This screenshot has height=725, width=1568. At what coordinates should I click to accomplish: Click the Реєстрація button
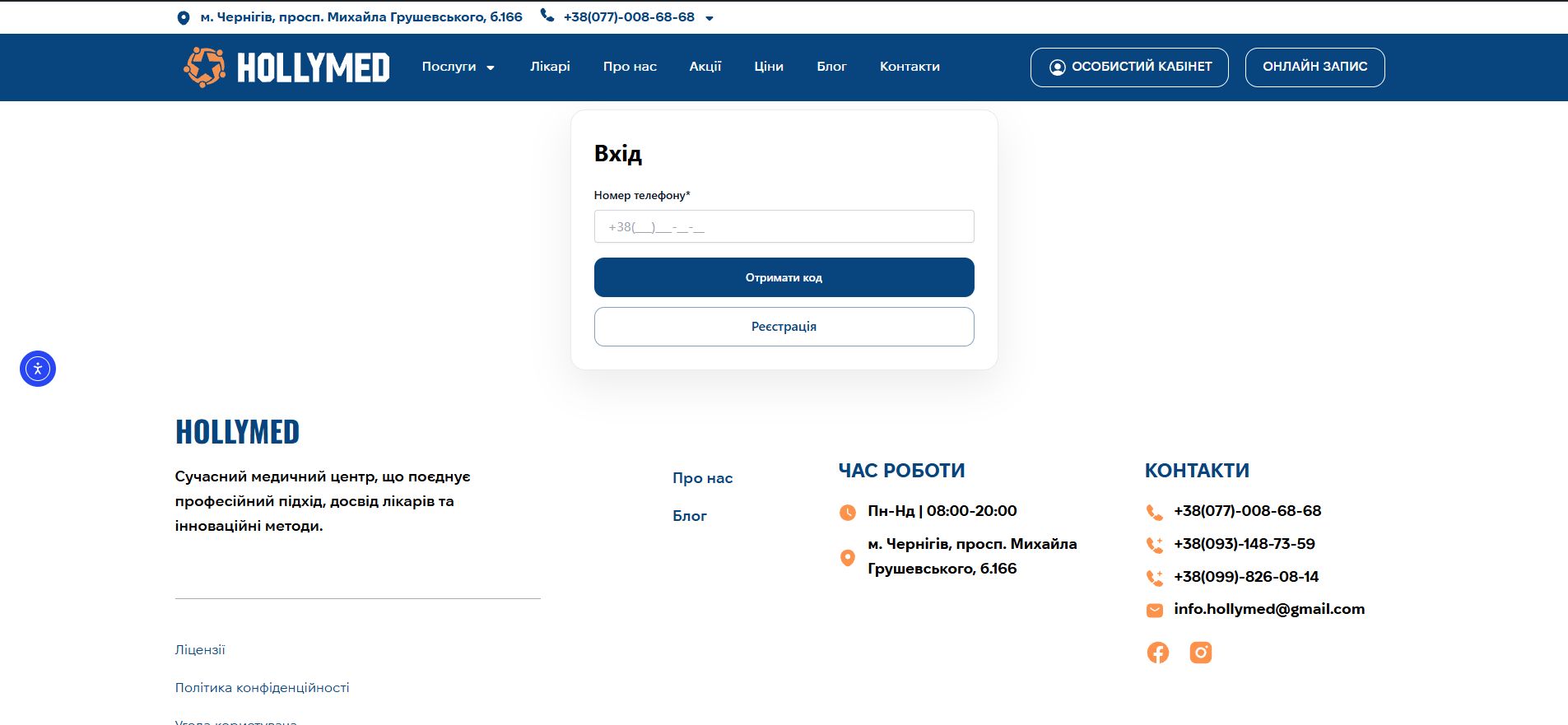[x=784, y=327]
